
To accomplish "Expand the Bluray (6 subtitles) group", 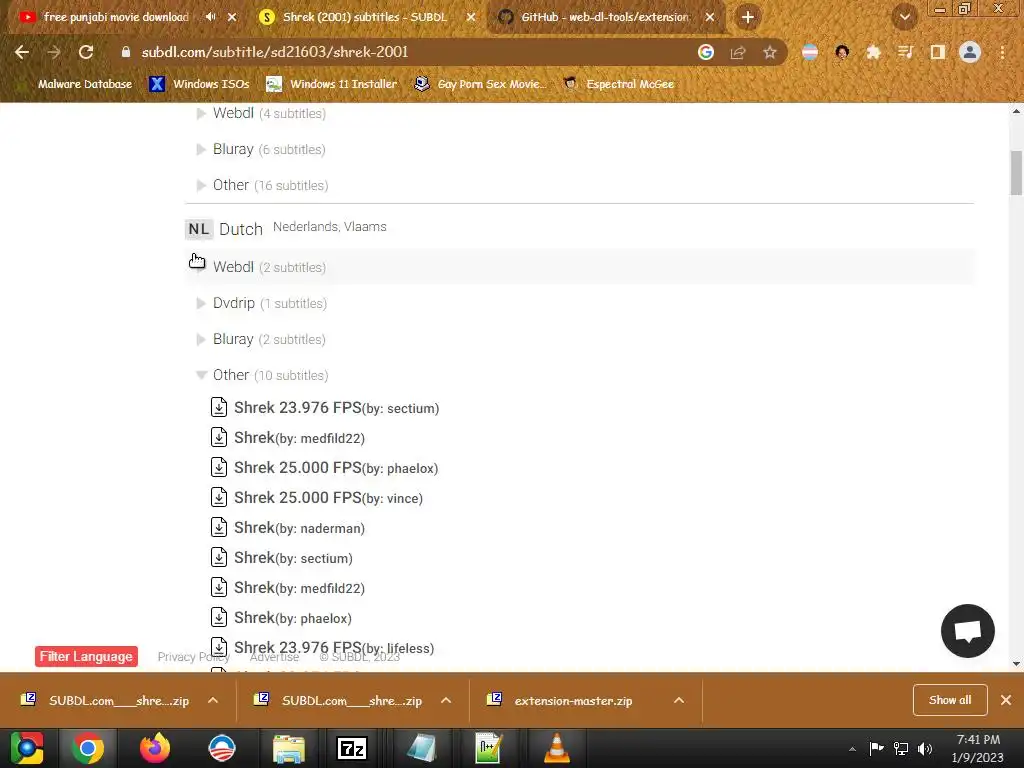I will [269, 149].
